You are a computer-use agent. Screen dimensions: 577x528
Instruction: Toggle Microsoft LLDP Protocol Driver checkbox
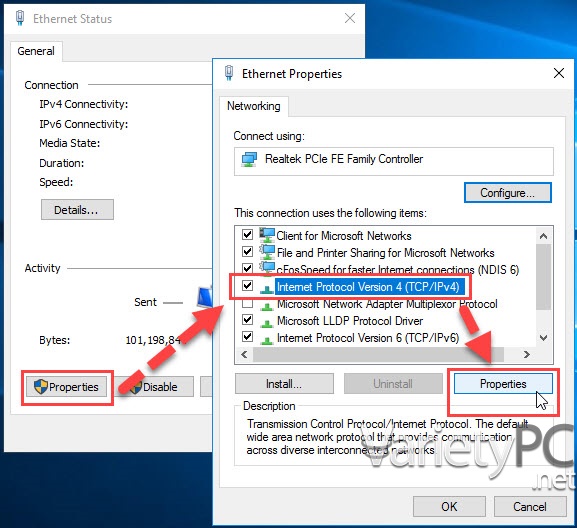coord(247,320)
